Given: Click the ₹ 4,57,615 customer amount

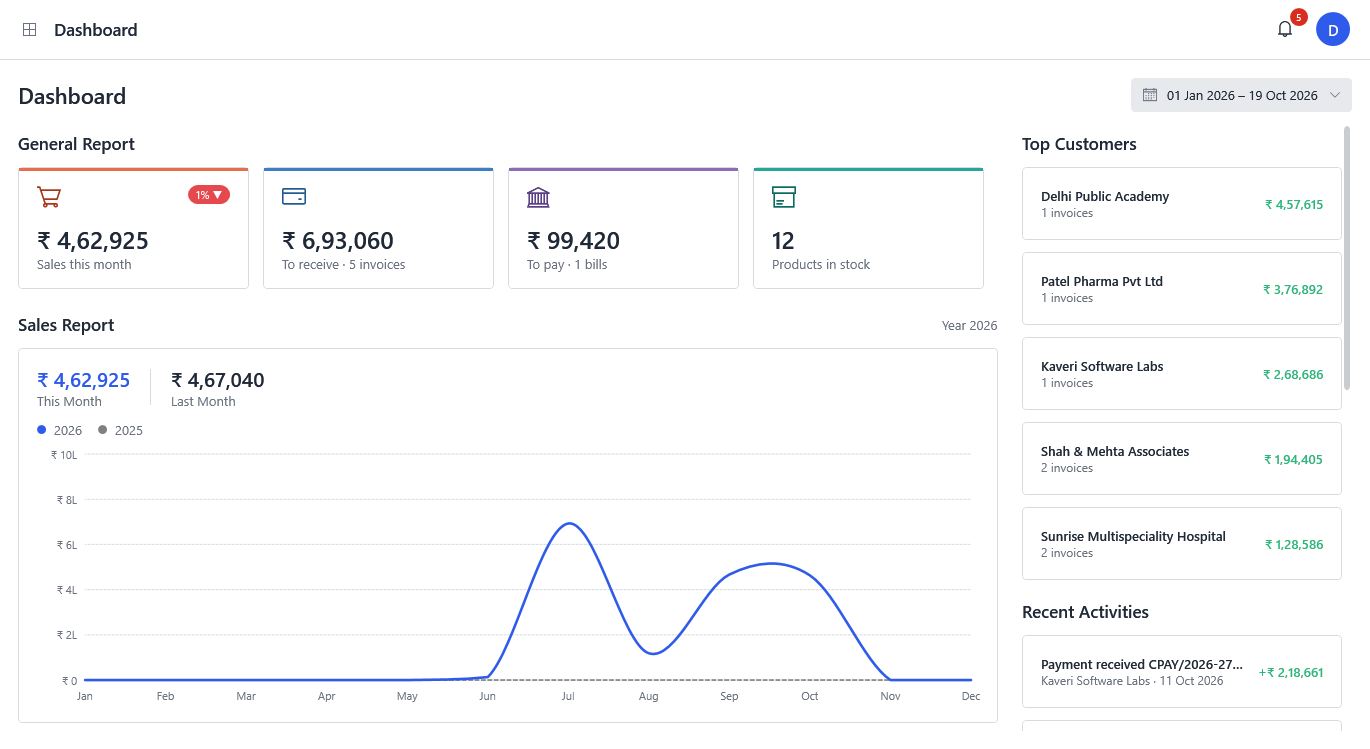Looking at the screenshot, I should 1294,205.
